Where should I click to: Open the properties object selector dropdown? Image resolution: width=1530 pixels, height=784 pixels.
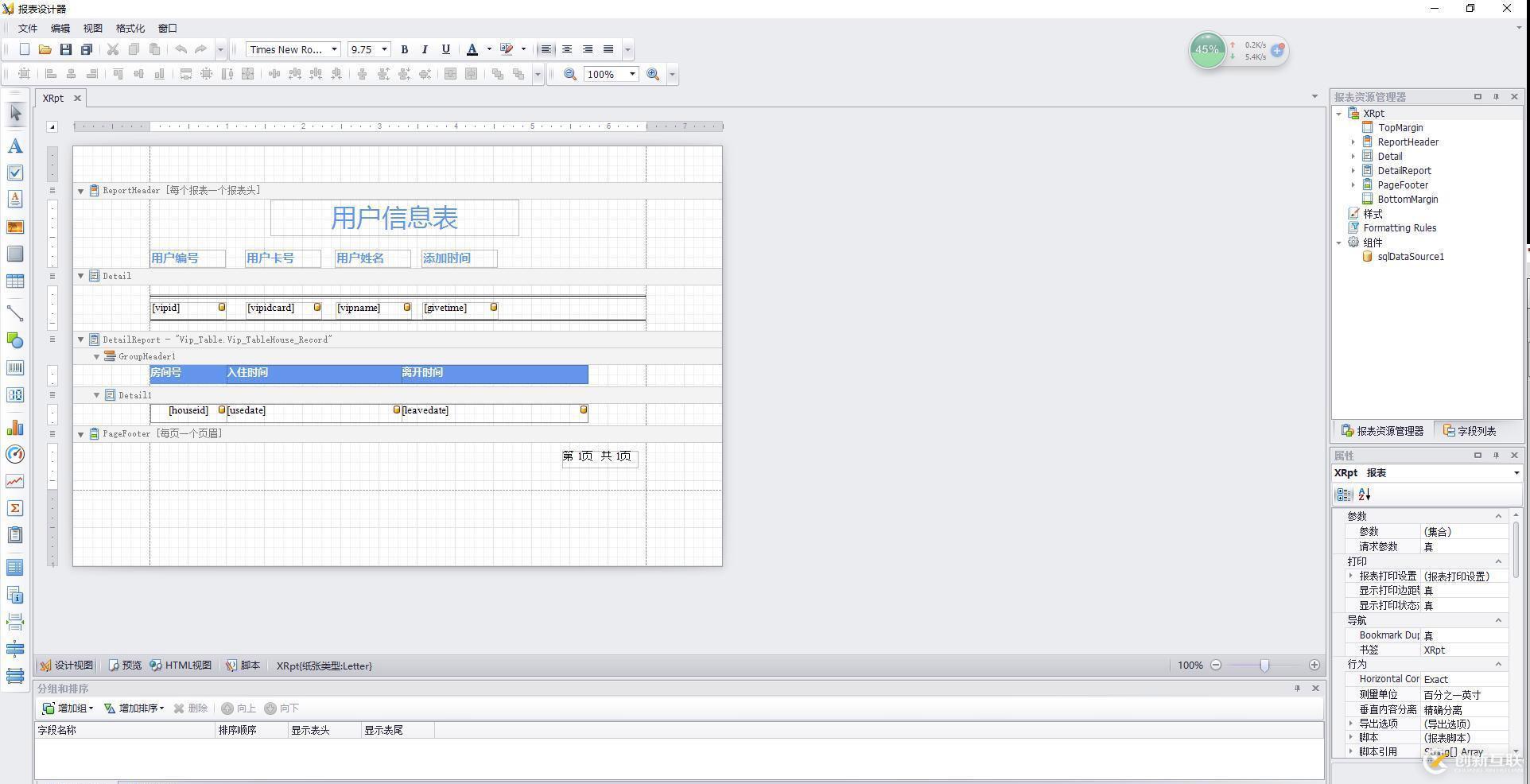tap(1516, 473)
